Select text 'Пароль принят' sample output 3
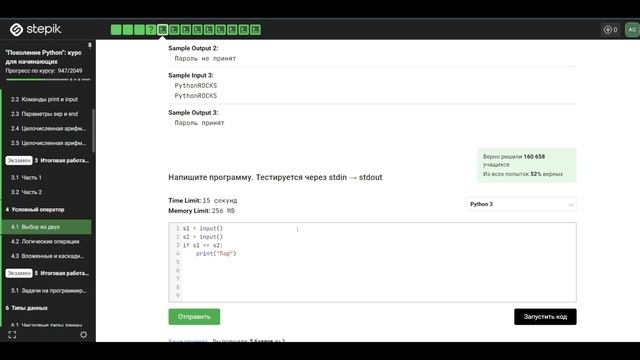Image resolution: width=640 pixels, height=360 pixels. point(200,123)
